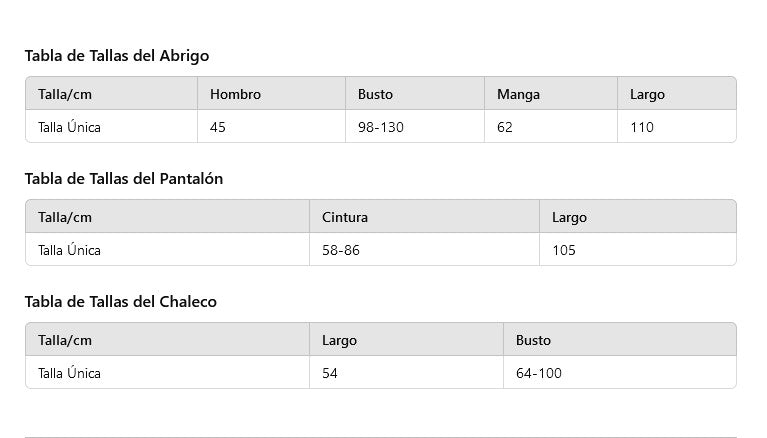This screenshot has width=767, height=438.
Task: Click the Cintura column header
Action: point(345,217)
